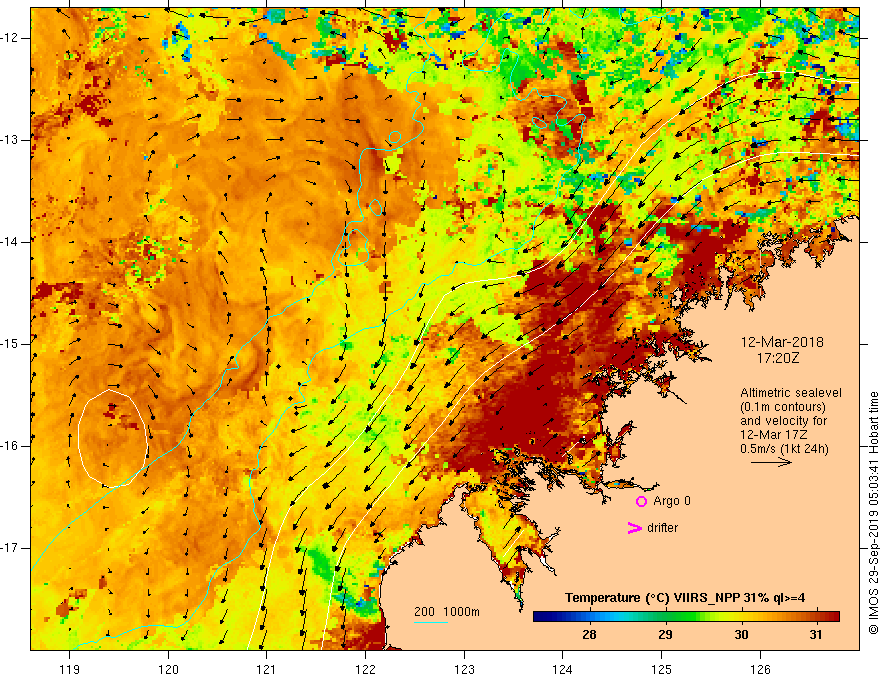Click the 'Altimetric sealevel' legend text
The width and height of the screenshot is (880, 680).
pos(791,393)
